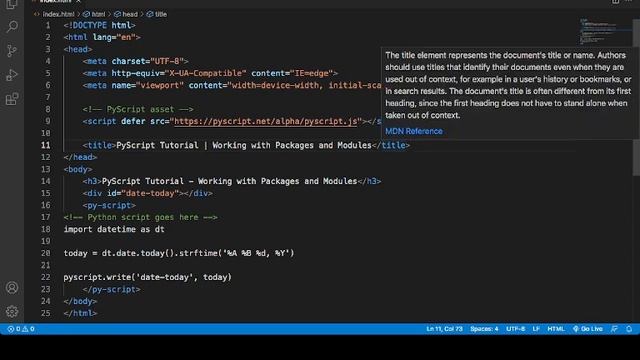Image resolution: width=640 pixels, height=360 pixels.
Task: Click the 'PyScript asset' comment
Action: (138, 109)
